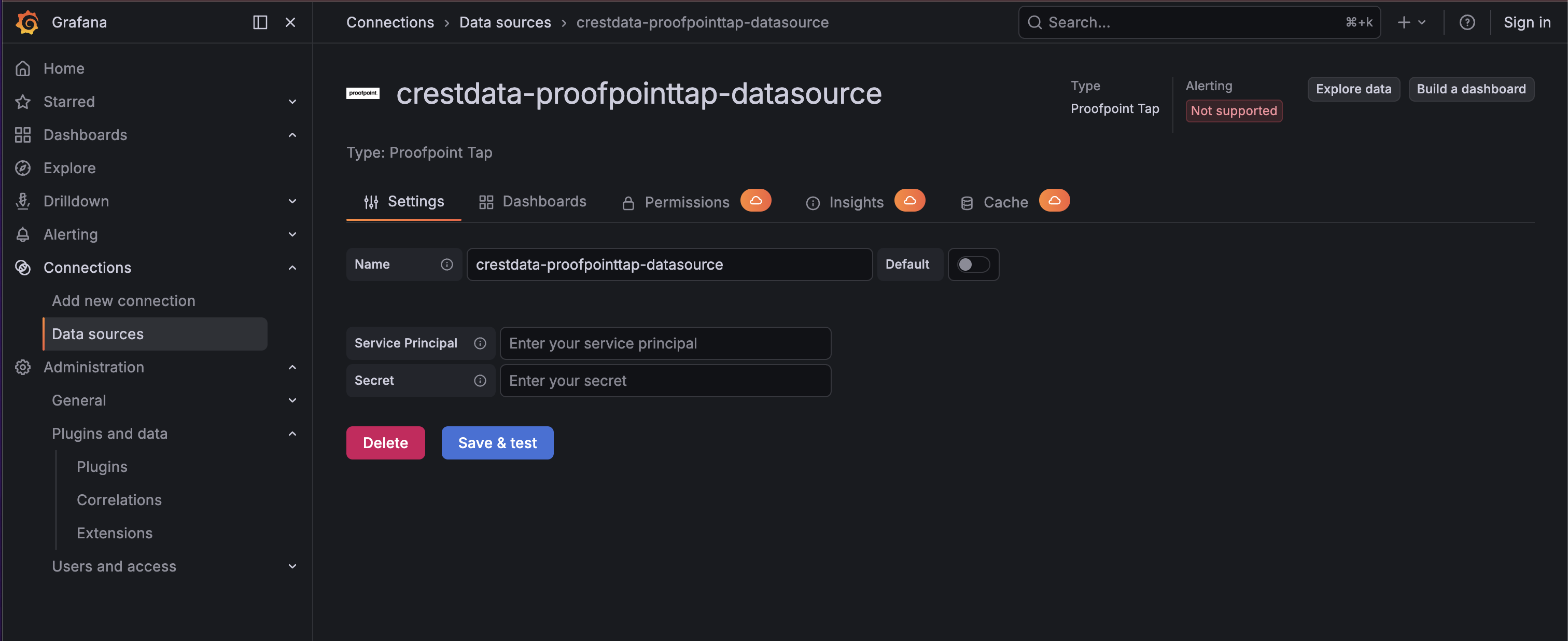Image resolution: width=1568 pixels, height=641 pixels.
Task: Click the Drilldown icon in sidebar
Action: (x=23, y=201)
